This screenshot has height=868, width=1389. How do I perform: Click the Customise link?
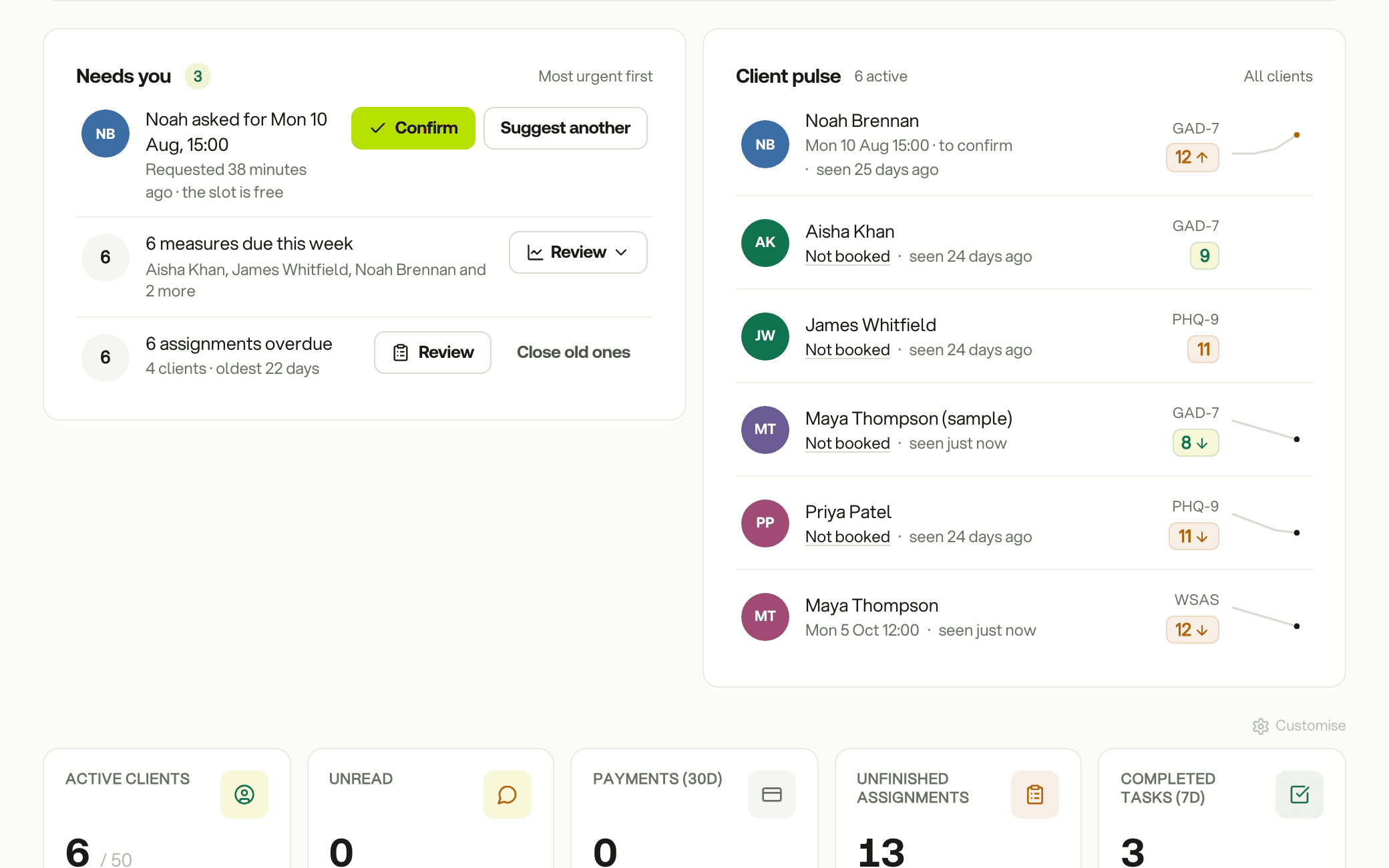tap(1300, 726)
